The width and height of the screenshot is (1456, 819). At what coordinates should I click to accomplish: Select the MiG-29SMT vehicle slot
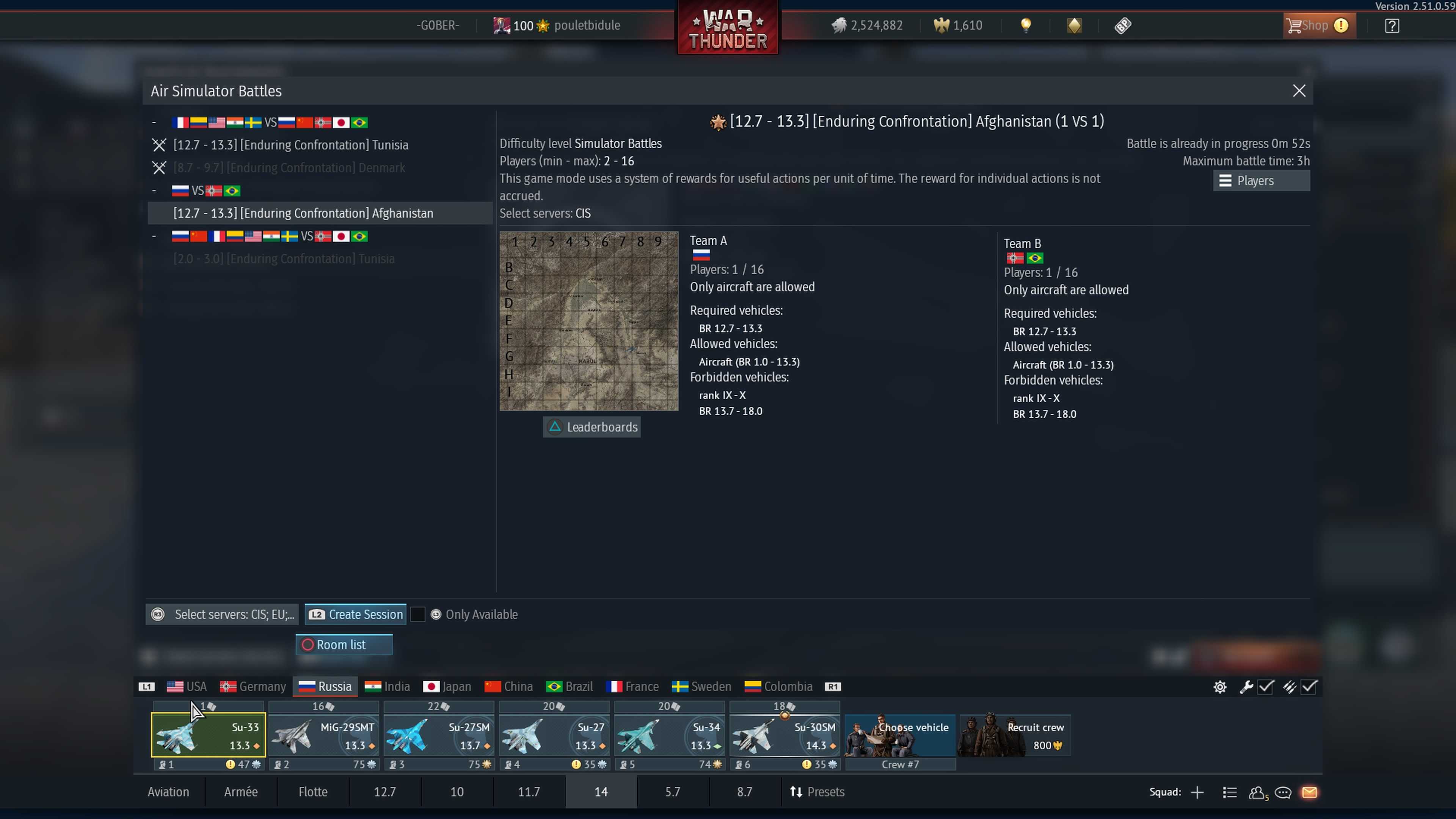323,735
